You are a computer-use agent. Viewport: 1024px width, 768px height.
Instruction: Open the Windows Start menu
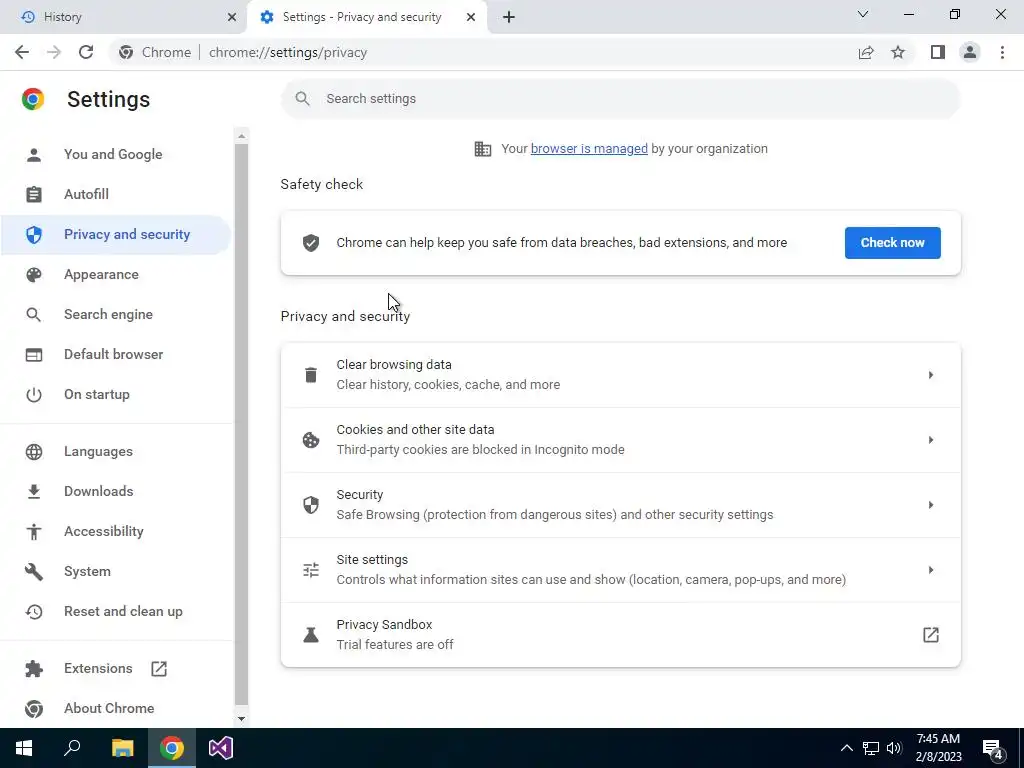[24, 748]
